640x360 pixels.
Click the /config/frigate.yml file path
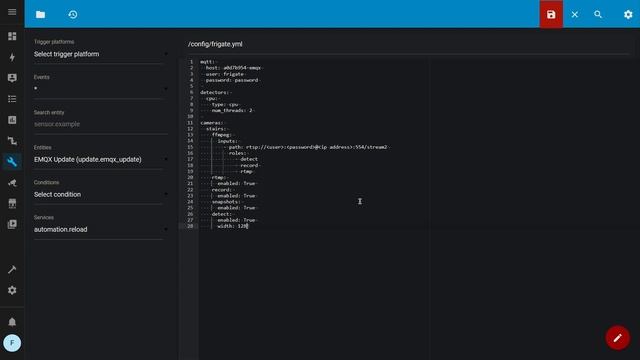pyautogui.click(x=215, y=44)
